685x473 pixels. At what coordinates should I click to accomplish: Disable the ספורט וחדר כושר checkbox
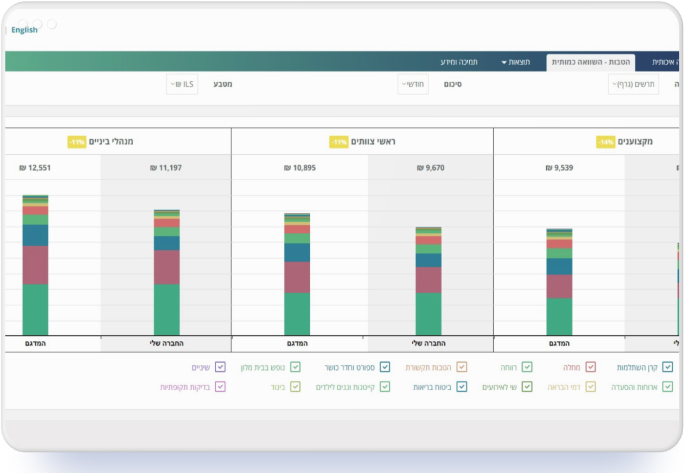(385, 367)
